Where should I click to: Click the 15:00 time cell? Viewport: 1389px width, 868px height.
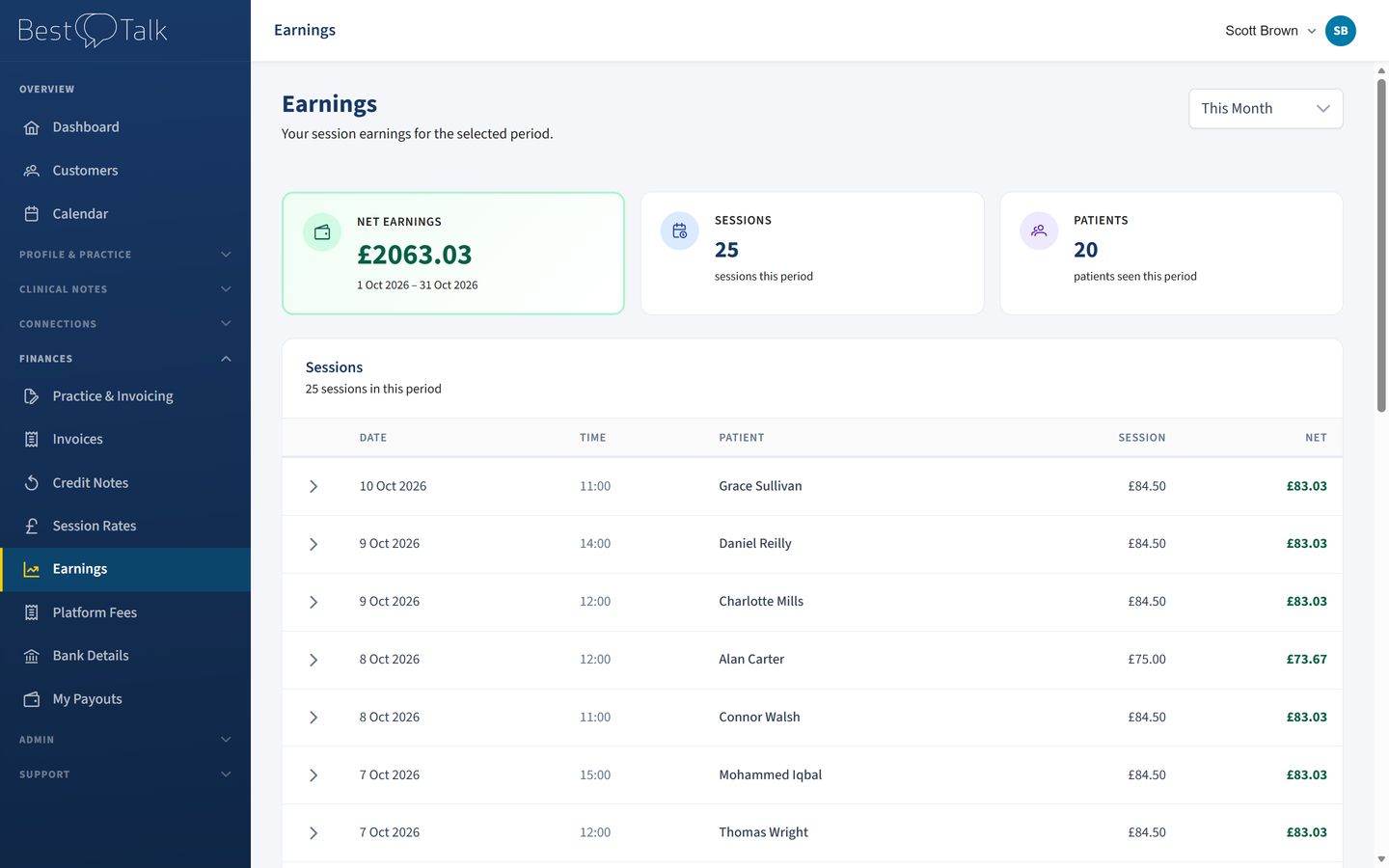click(595, 775)
